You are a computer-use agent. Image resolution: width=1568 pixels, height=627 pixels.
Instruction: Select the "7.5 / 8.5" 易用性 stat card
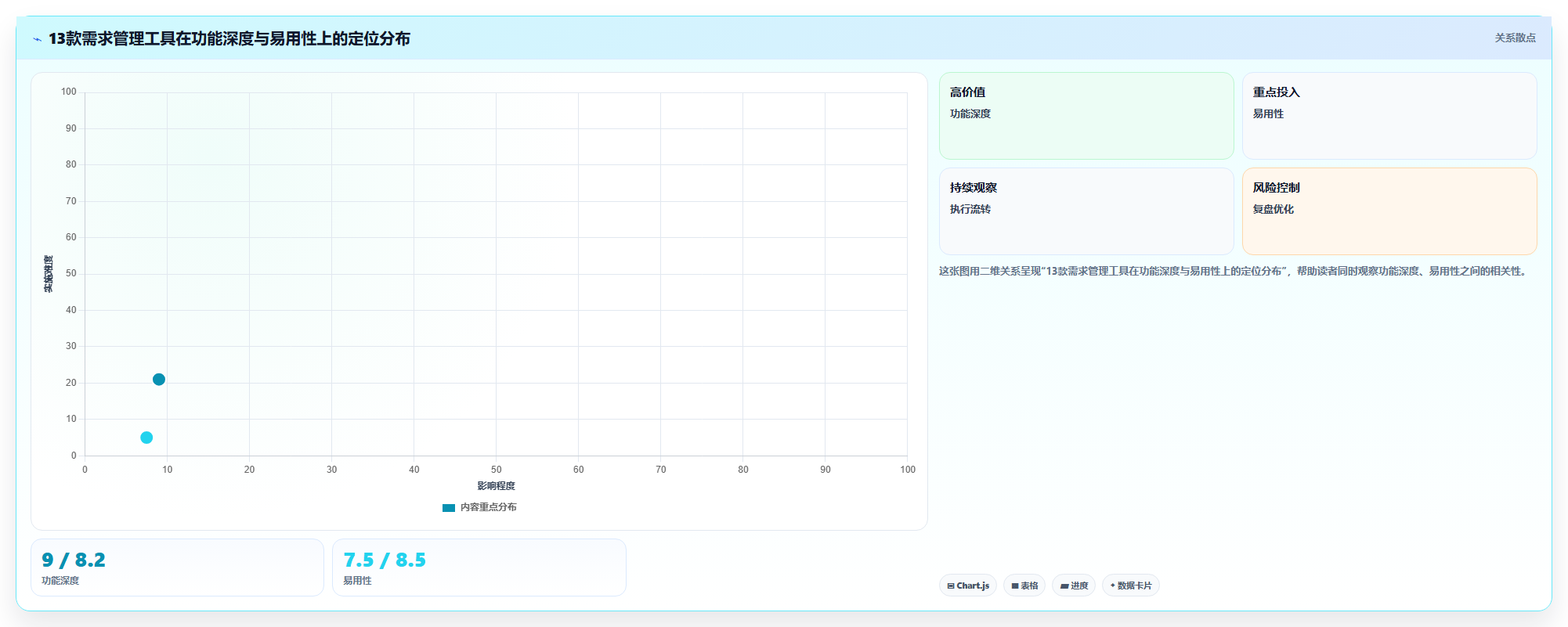479,568
